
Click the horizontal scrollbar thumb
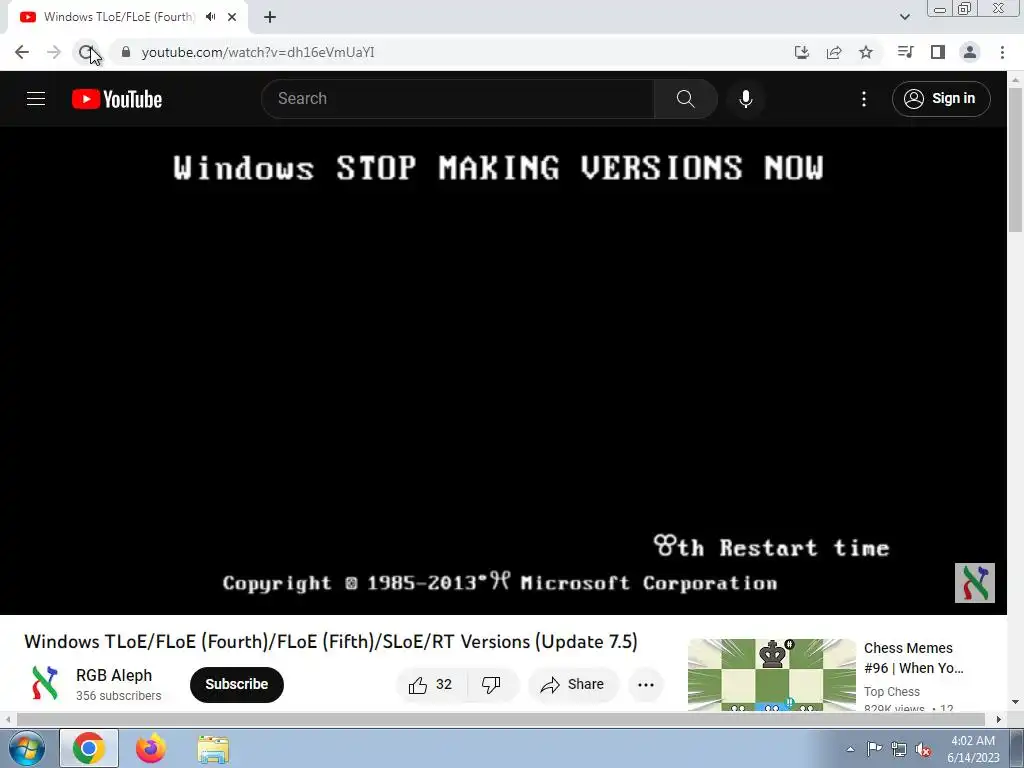click(500, 719)
